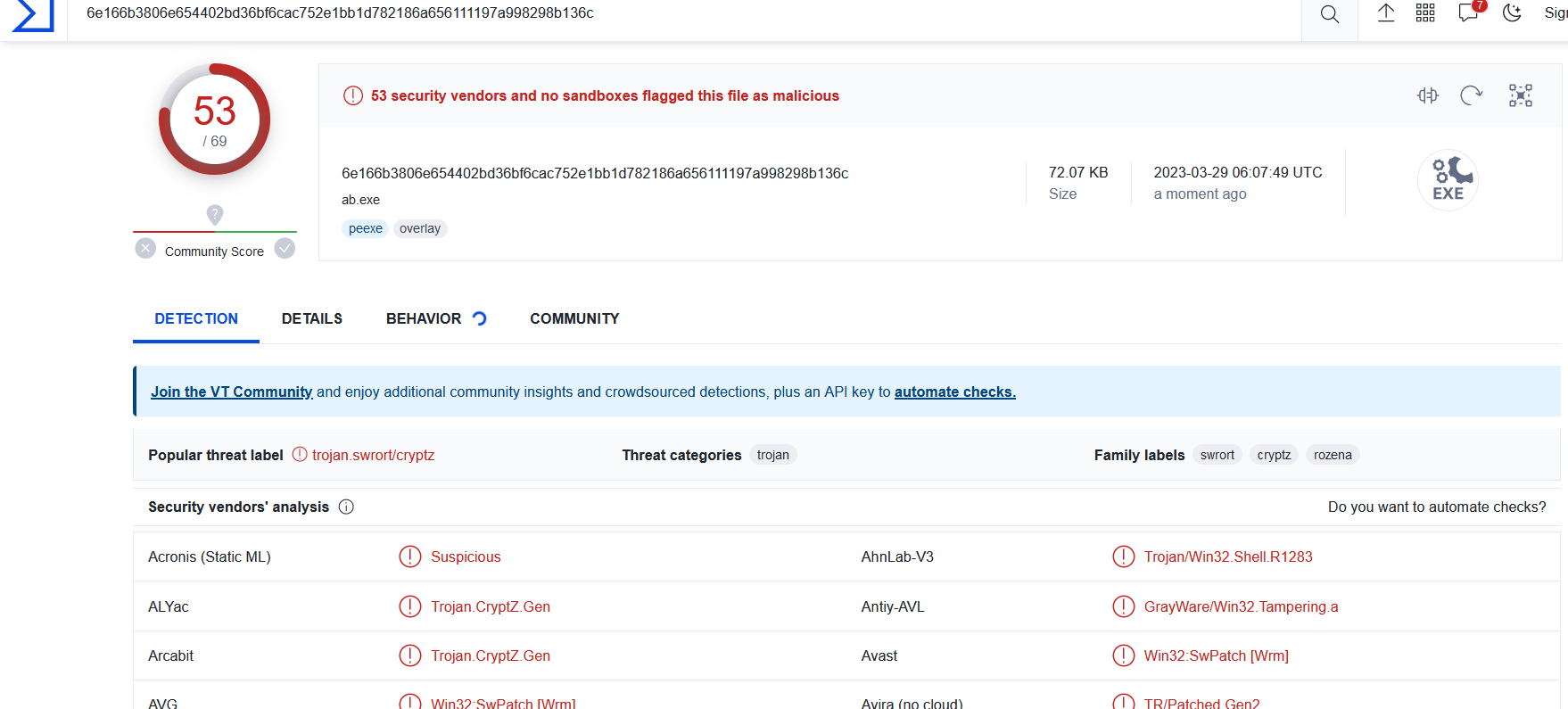The width and height of the screenshot is (1568, 709).
Task: Open the notifications comment icon
Action: coord(1468,12)
